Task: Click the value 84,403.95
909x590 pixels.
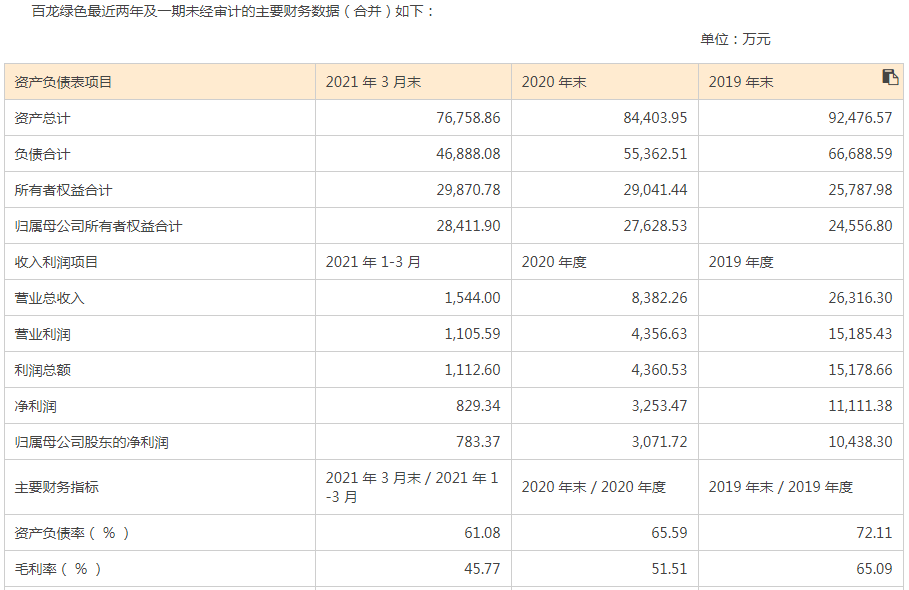Action: coord(655,118)
